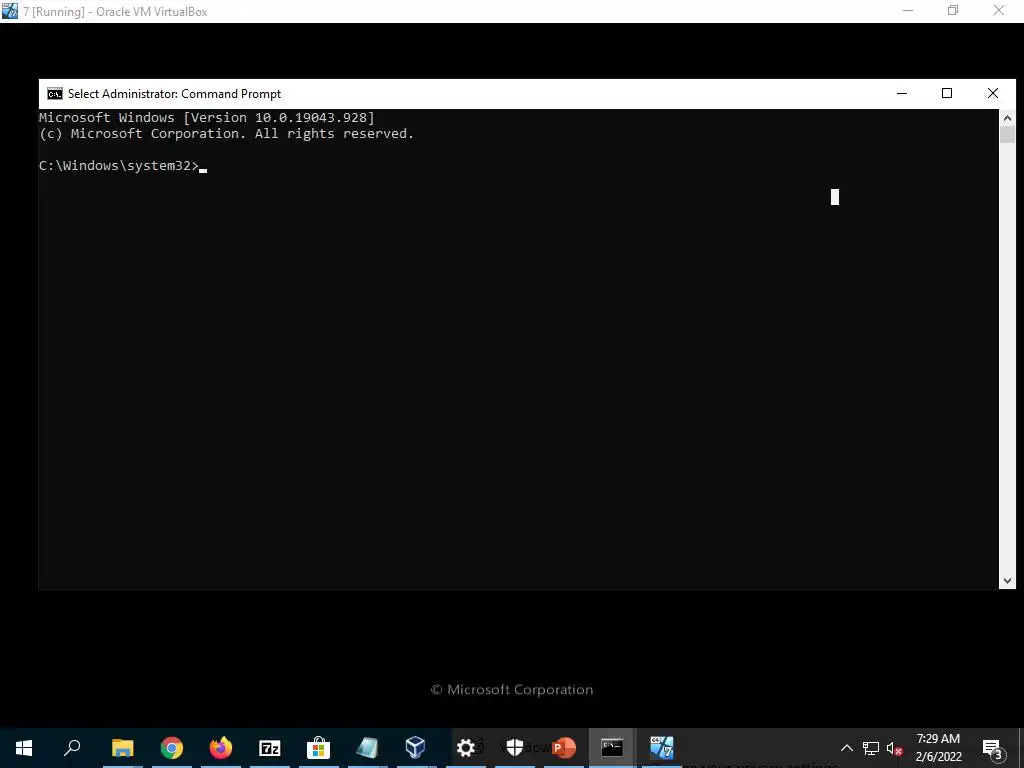Launch Oracle VirtualBox cube icon in taskbar
The height and width of the screenshot is (768, 1024).
tap(415, 747)
